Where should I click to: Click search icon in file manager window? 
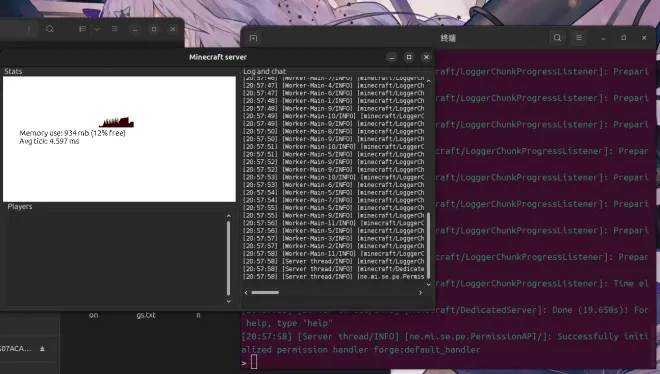click(x=50, y=29)
